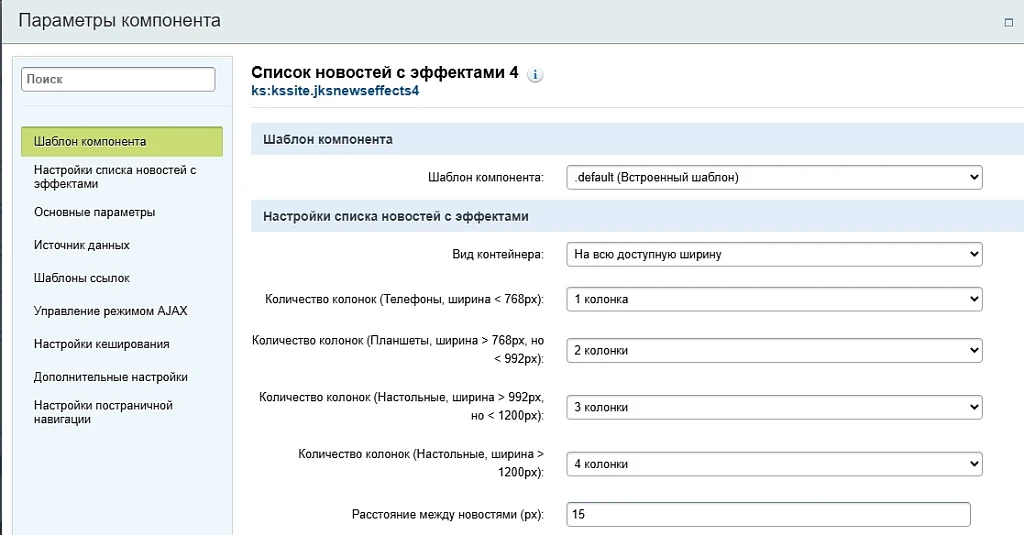This screenshot has width=1024, height=535.
Task: Click the search field in sidebar
Action: (118, 79)
